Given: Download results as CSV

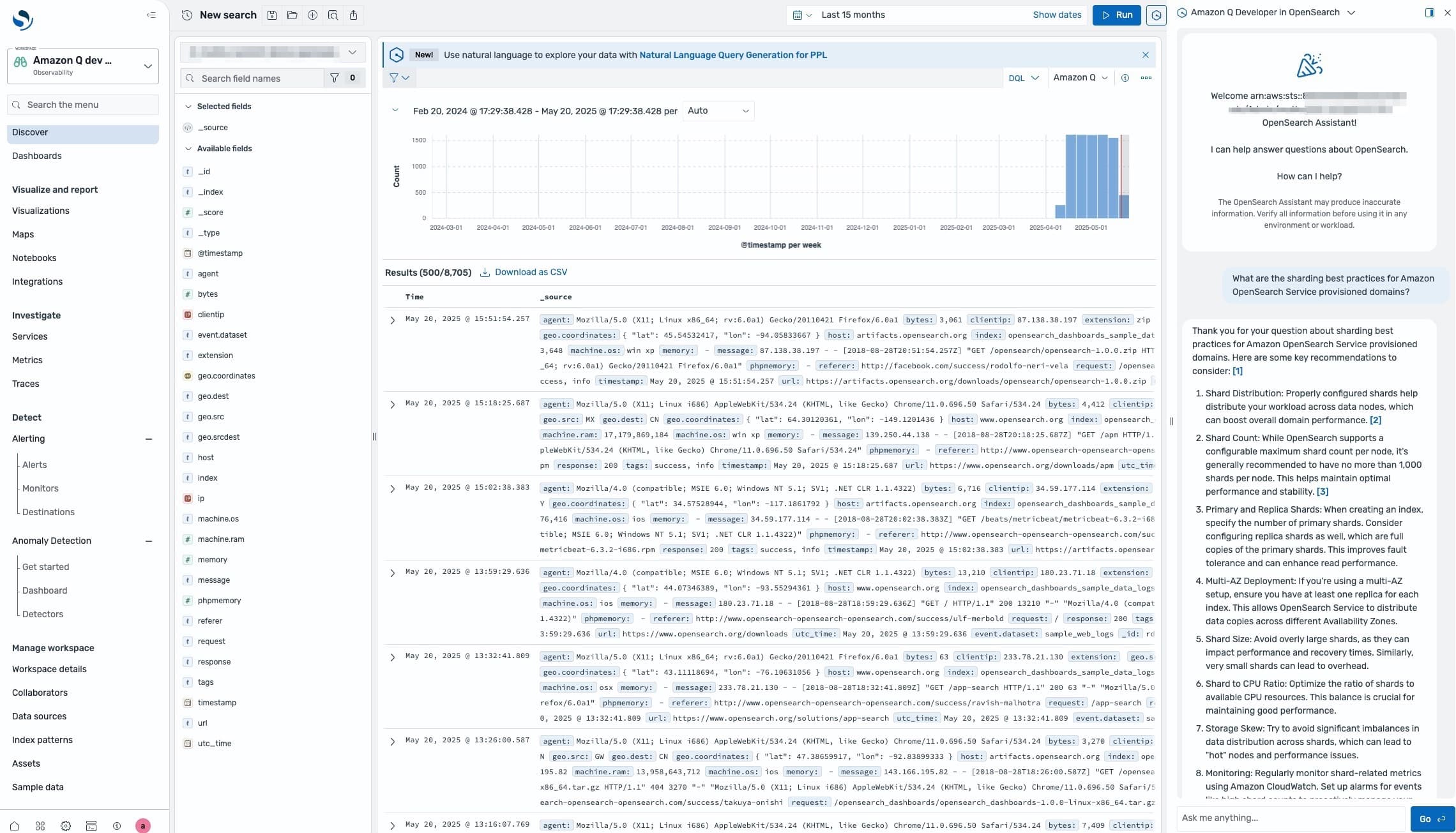Looking at the screenshot, I should click(531, 273).
